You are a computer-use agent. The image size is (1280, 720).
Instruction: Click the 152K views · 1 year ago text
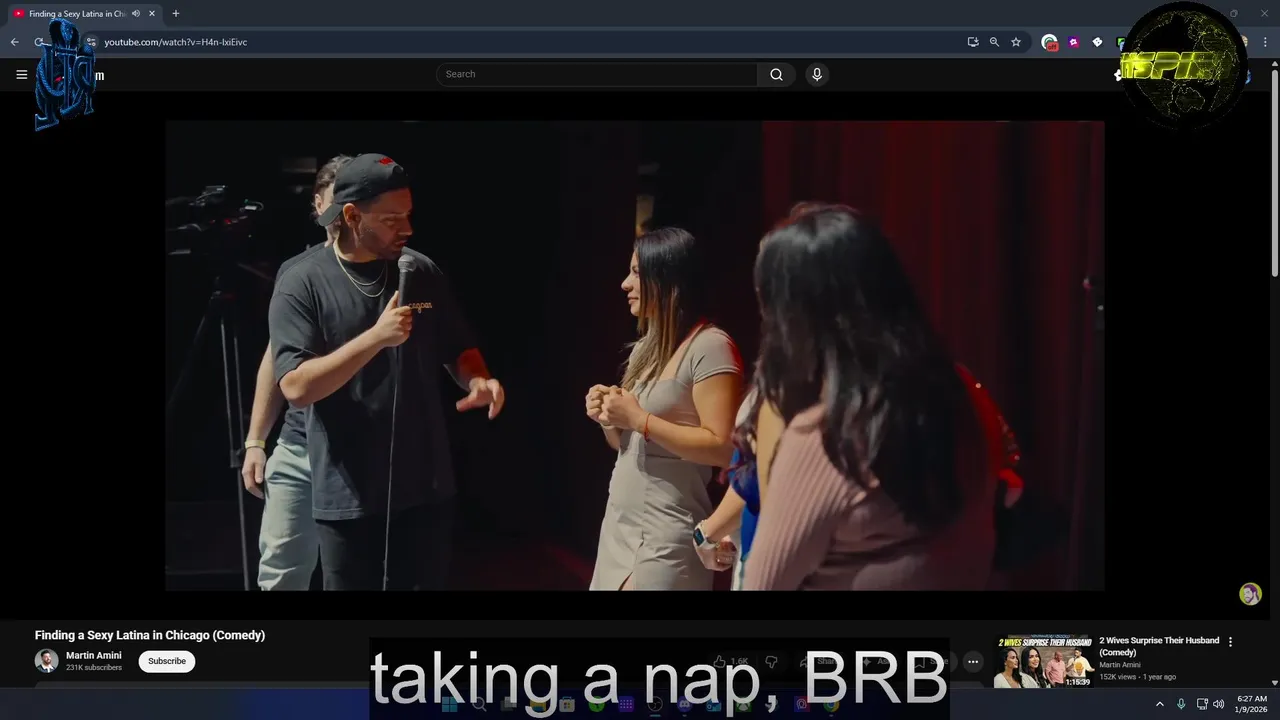(1138, 677)
